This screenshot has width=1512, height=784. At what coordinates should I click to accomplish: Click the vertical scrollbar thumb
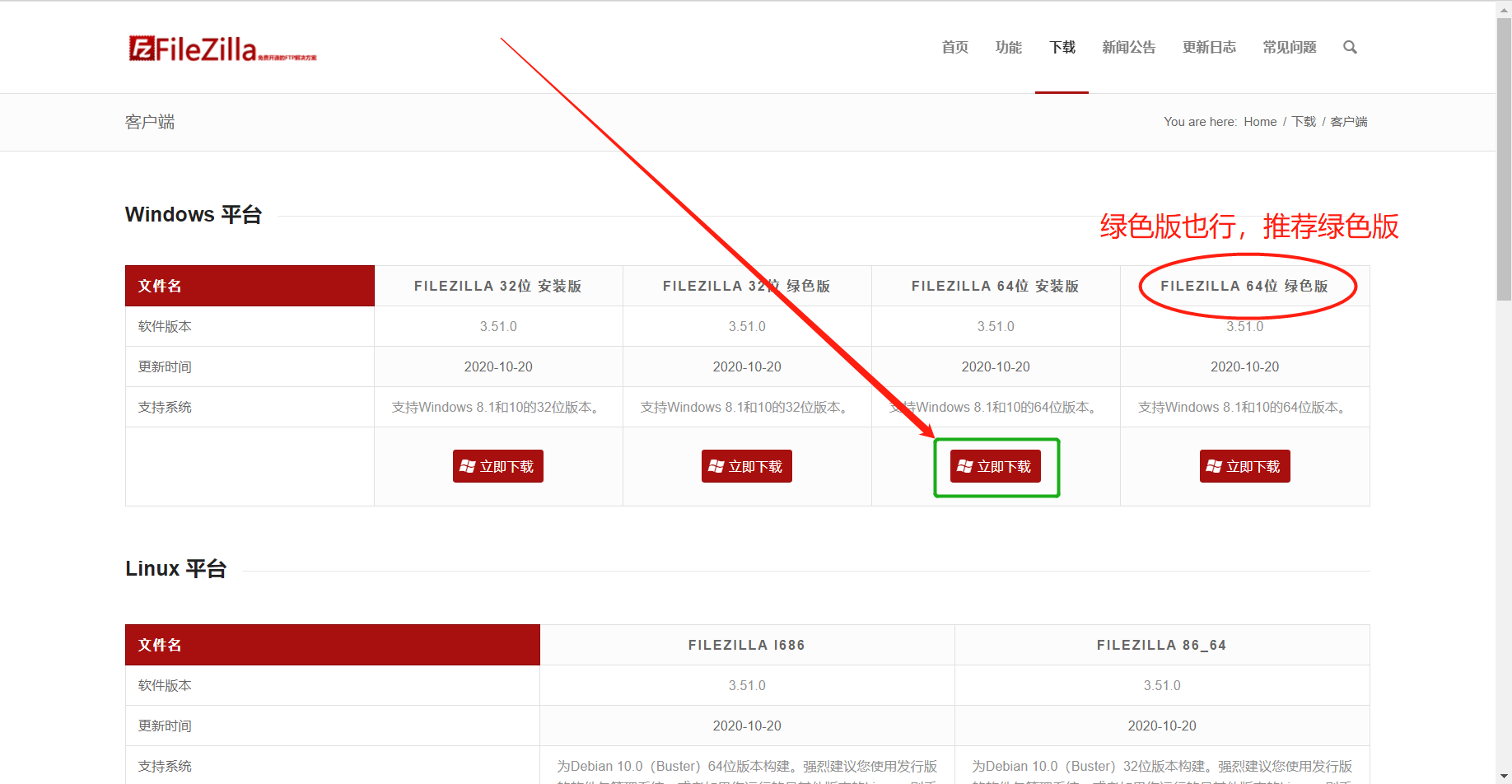coord(1504,159)
